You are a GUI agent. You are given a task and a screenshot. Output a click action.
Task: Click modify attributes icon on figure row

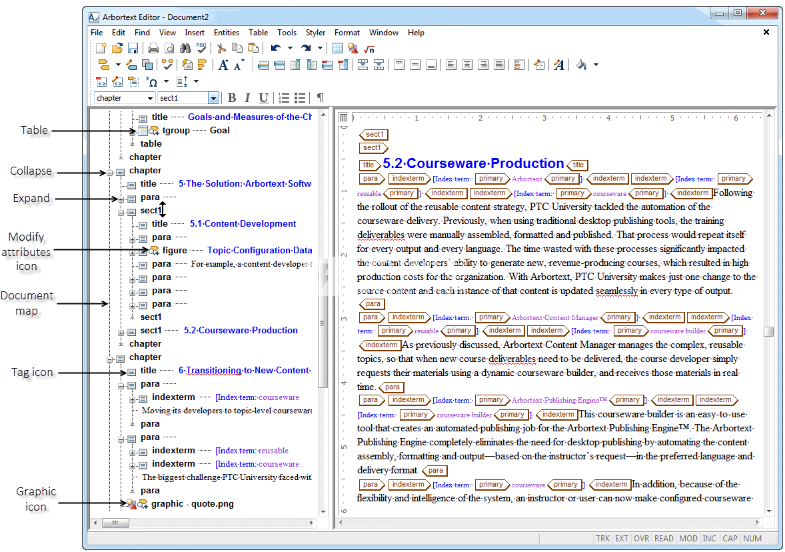pyautogui.click(x=154, y=250)
